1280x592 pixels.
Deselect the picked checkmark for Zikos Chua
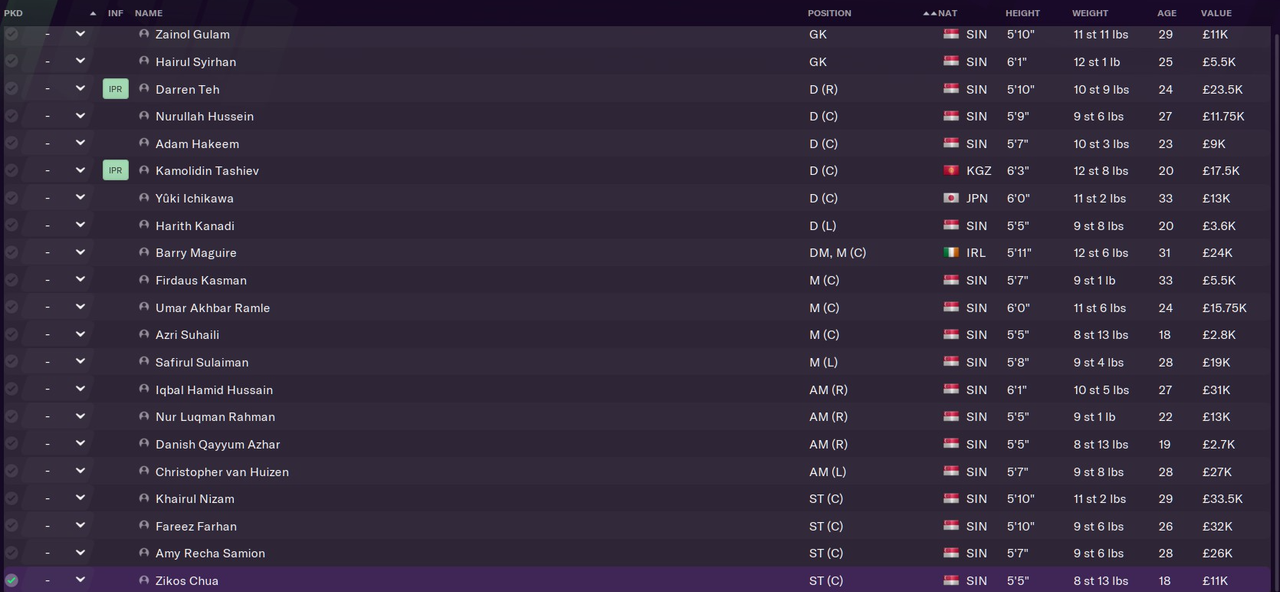[x=11, y=580]
